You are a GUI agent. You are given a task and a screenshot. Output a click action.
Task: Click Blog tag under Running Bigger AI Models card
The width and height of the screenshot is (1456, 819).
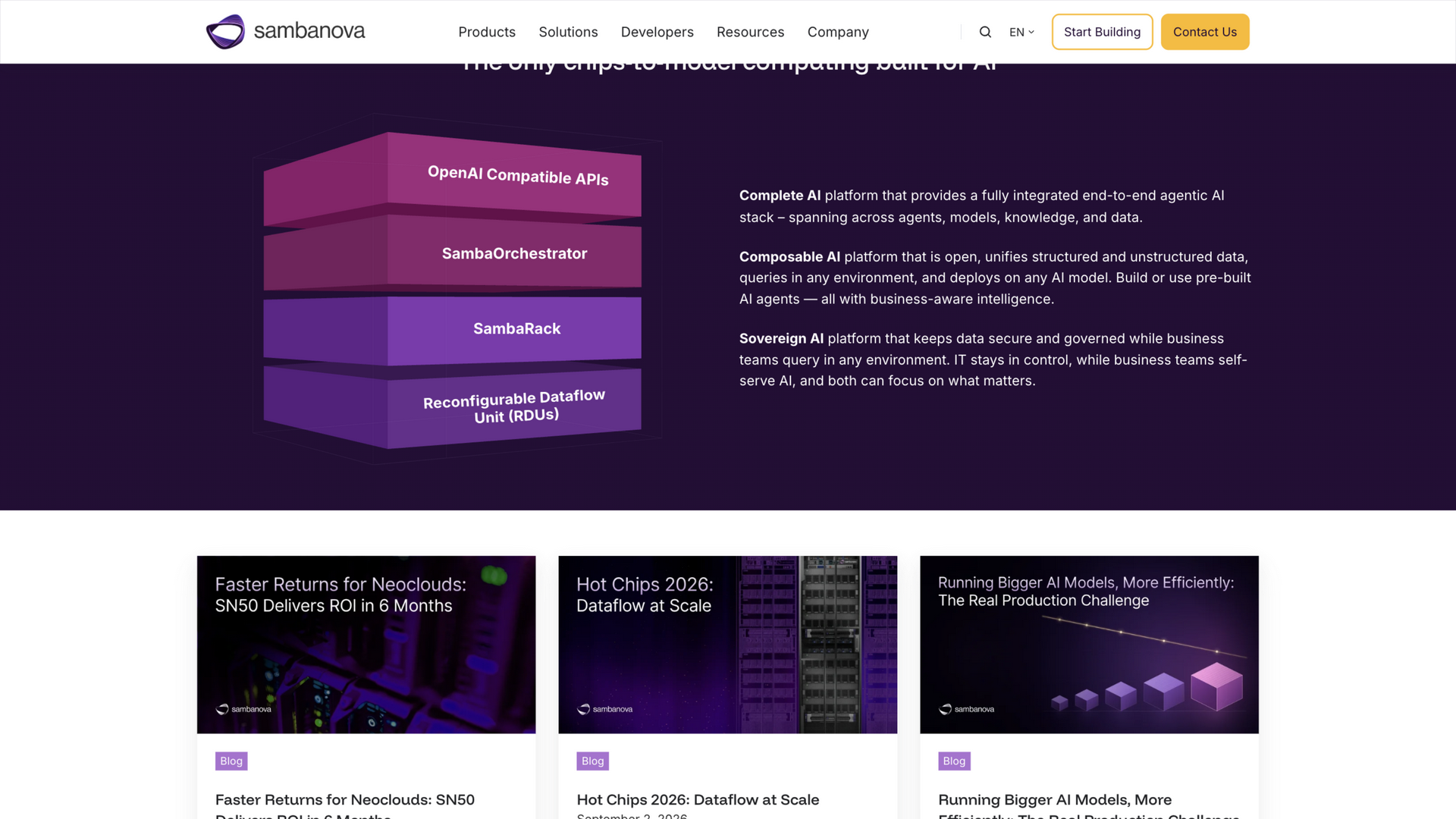point(954,761)
